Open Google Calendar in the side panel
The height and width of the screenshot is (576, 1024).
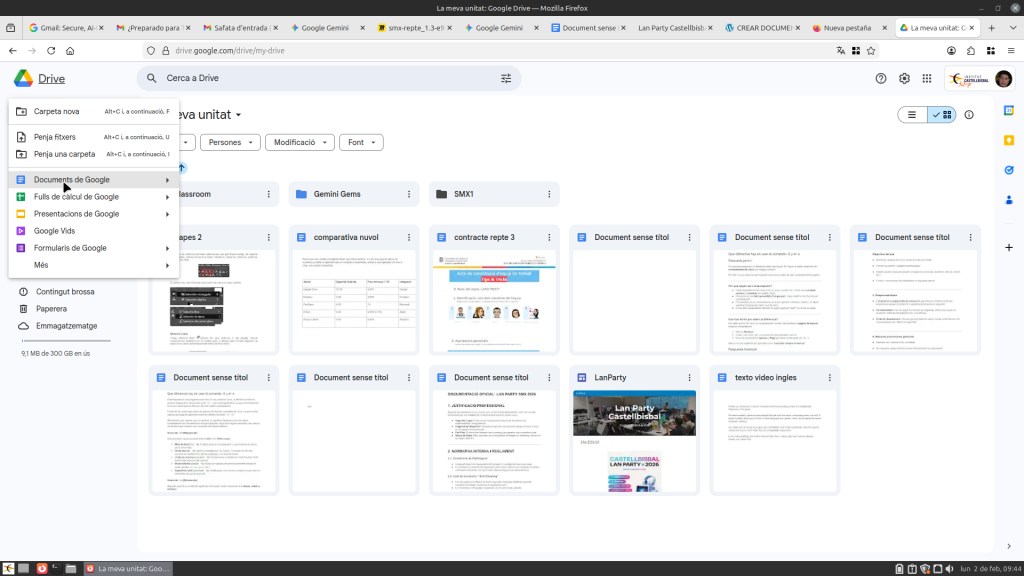tap(1007, 112)
